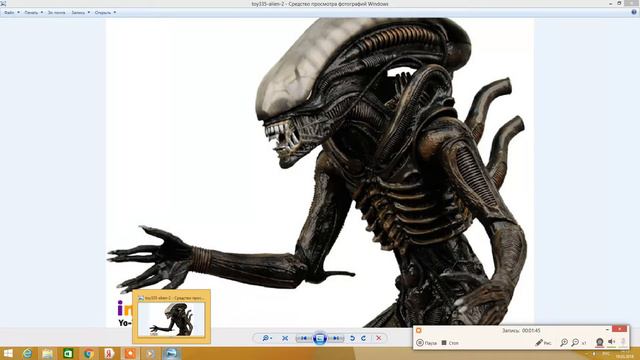Click the taskbar volume tray icon
The image size is (640, 360).
tap(594, 353)
